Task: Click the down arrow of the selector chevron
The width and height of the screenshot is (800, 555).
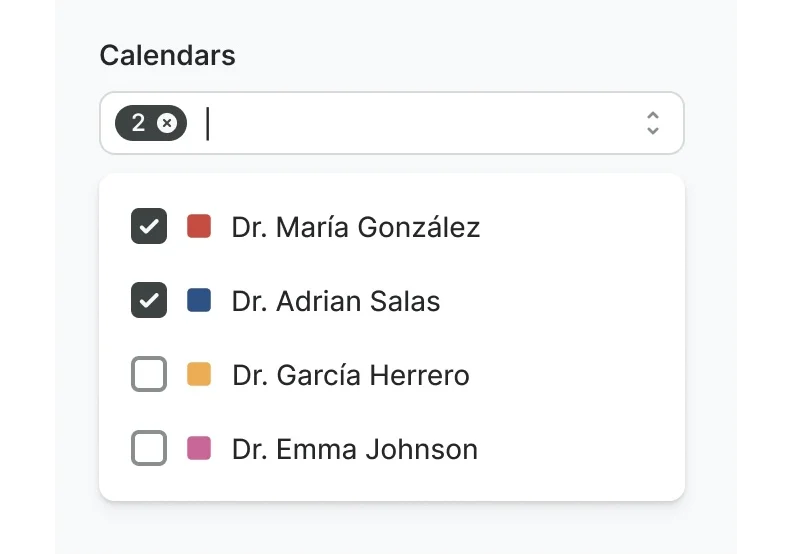Action: (x=653, y=131)
